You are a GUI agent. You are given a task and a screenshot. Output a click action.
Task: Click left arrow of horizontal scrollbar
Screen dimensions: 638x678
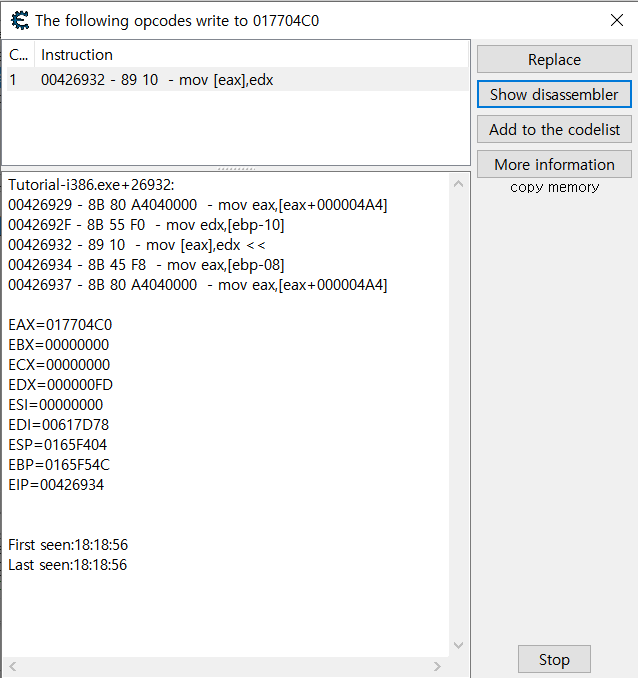tap(13, 666)
